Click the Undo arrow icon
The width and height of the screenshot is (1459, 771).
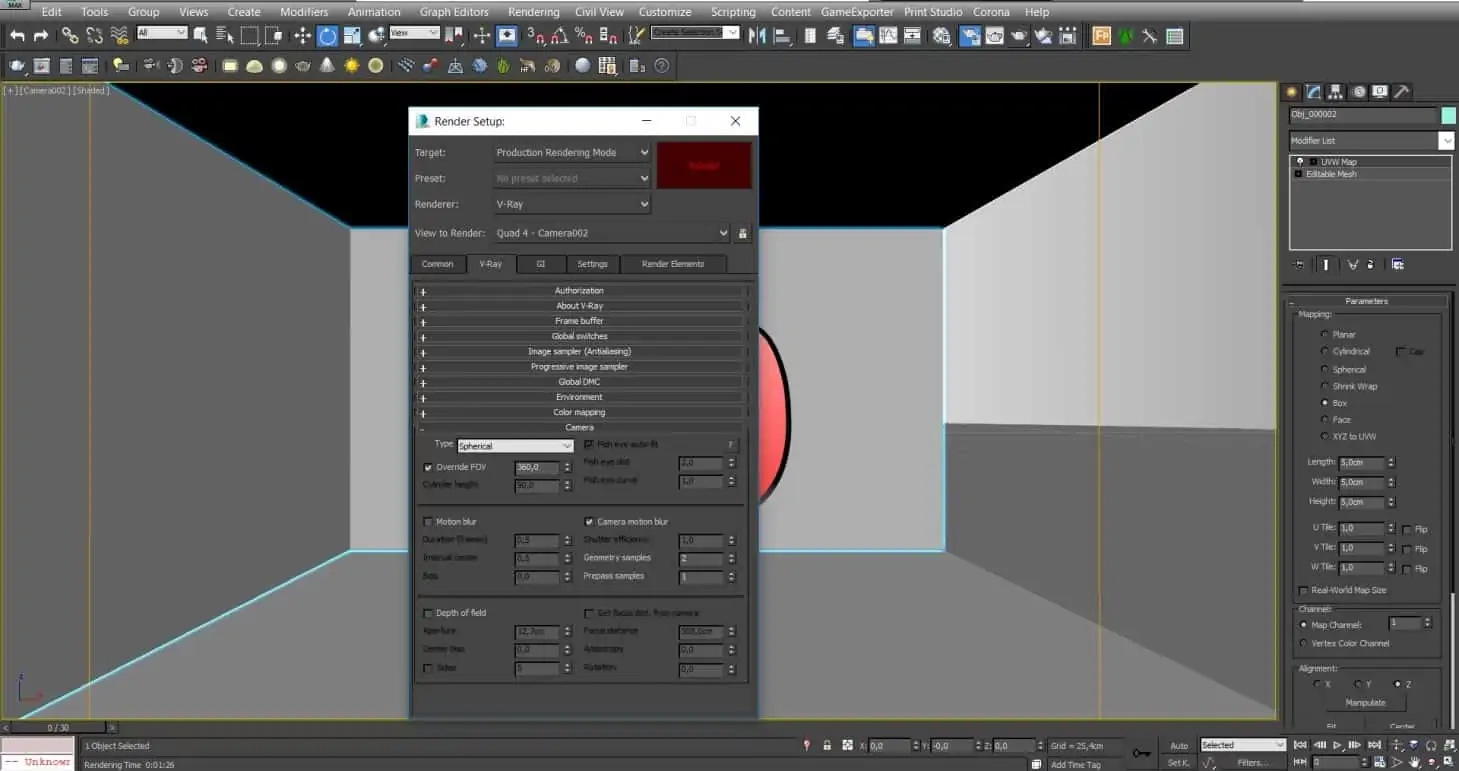pyautogui.click(x=17, y=36)
